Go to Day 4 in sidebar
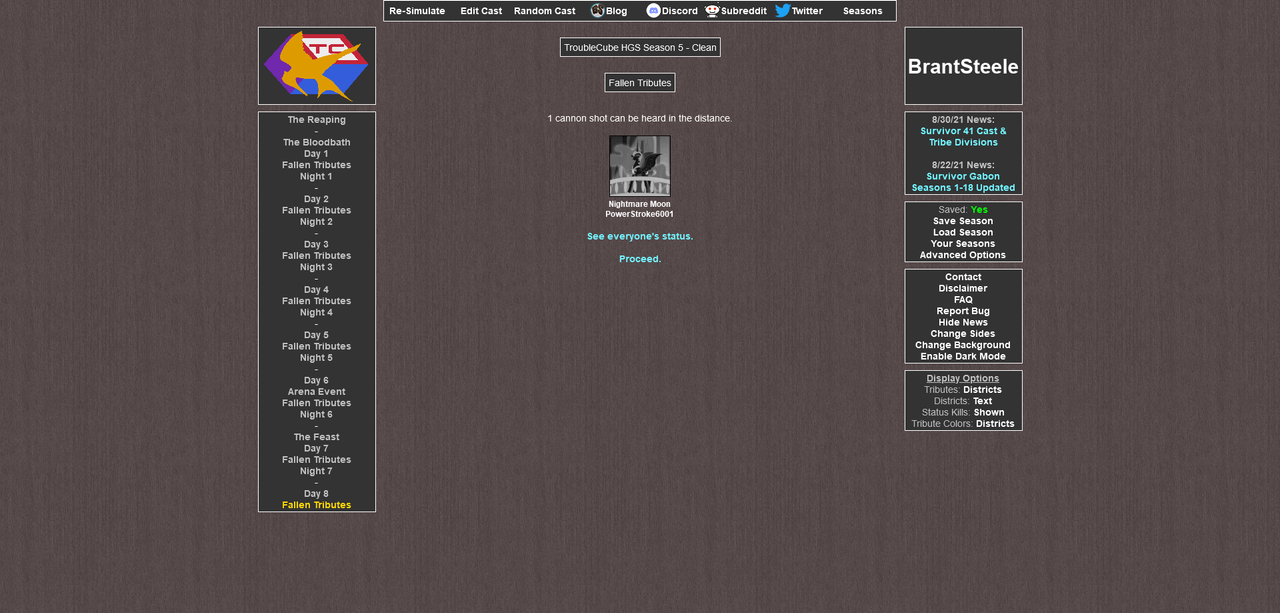This screenshot has height=613, width=1280. (x=317, y=290)
